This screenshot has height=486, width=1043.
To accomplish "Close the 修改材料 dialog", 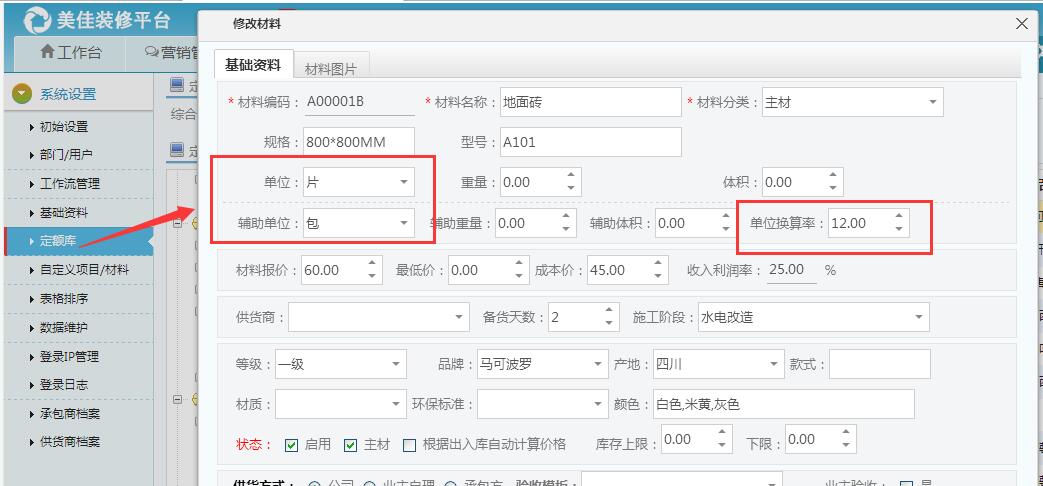I will [x=1021, y=23].
